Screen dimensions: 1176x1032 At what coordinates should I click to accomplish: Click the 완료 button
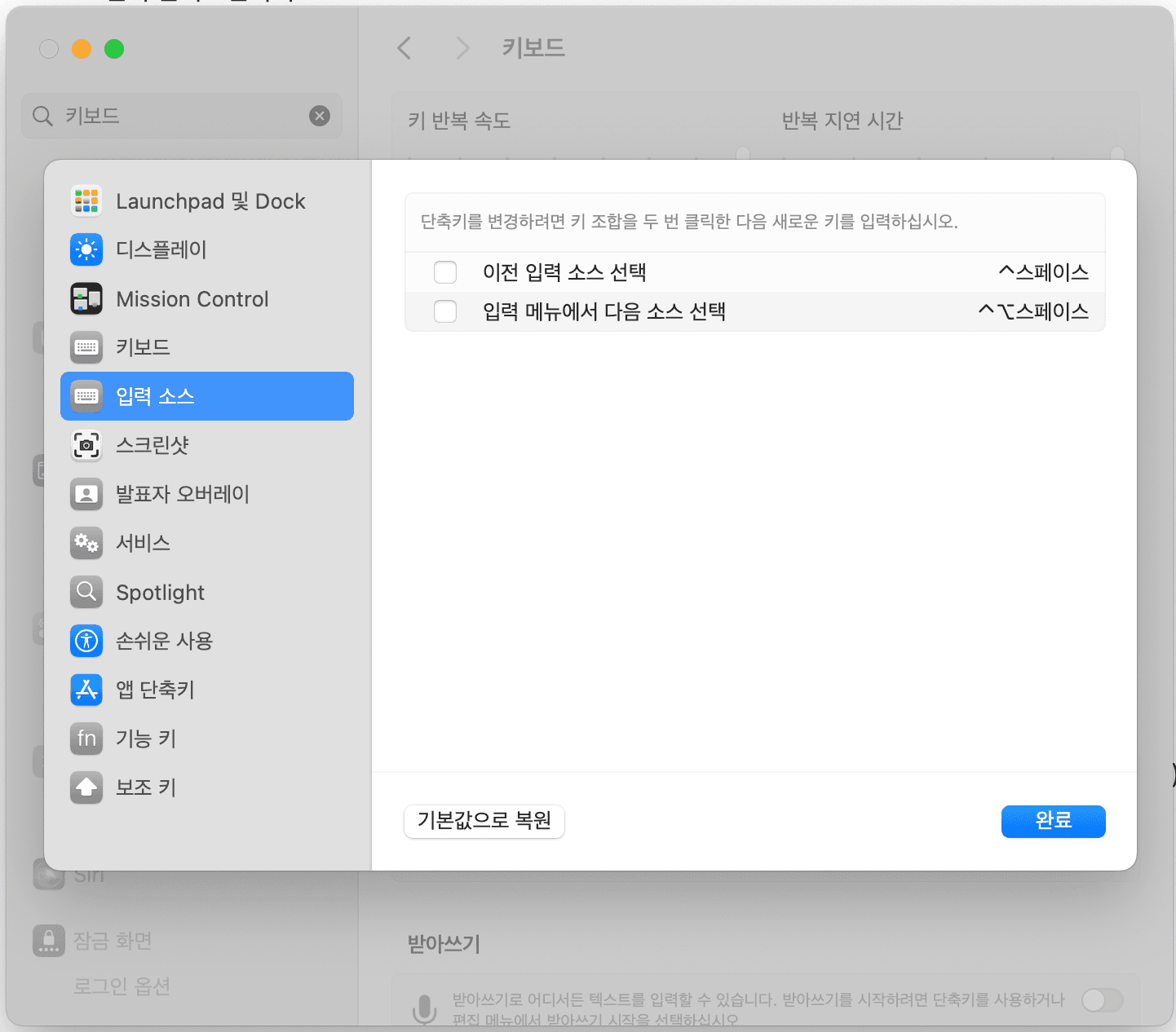pos(1053,822)
